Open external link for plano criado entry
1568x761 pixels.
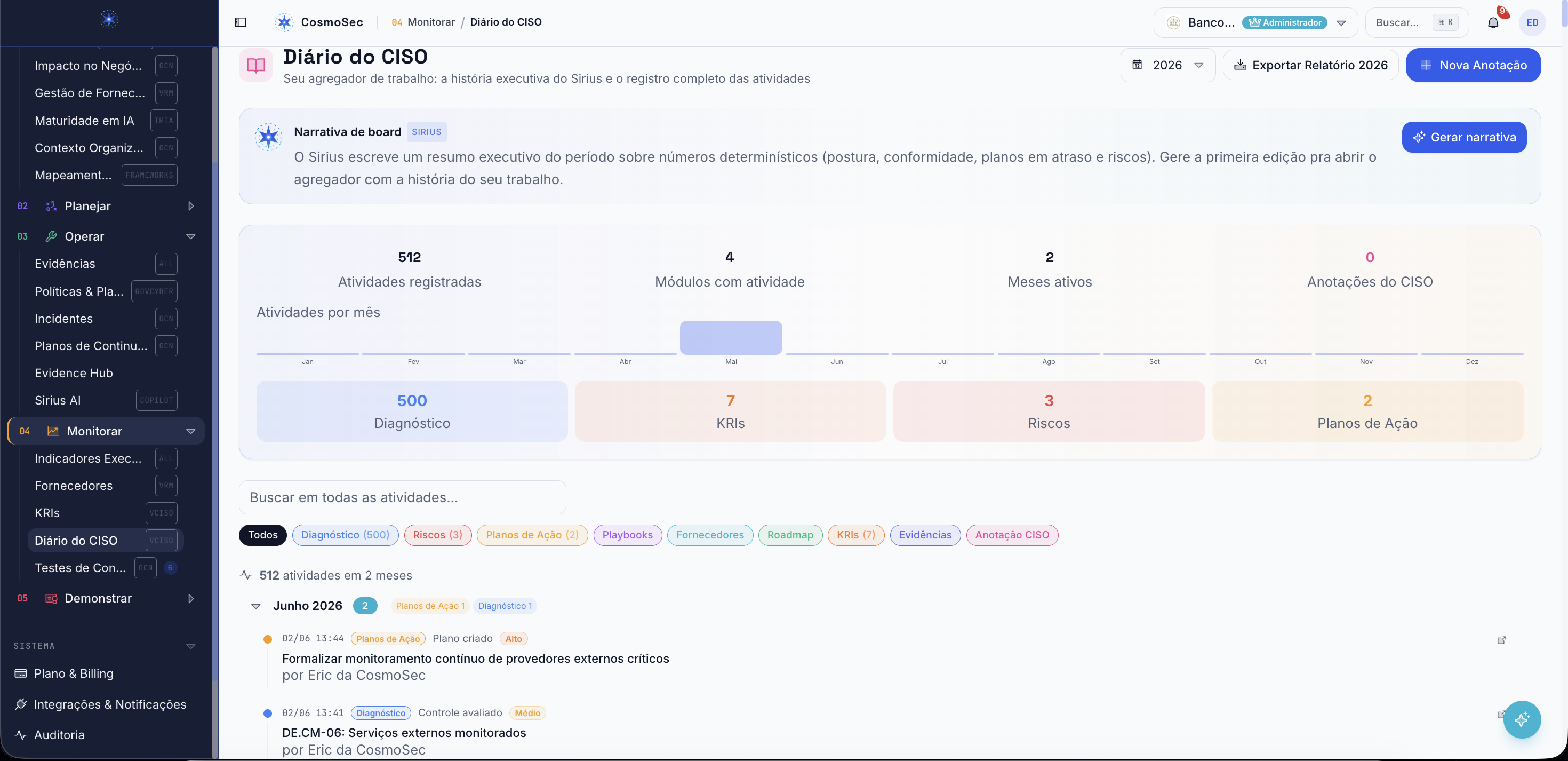pyautogui.click(x=1502, y=640)
